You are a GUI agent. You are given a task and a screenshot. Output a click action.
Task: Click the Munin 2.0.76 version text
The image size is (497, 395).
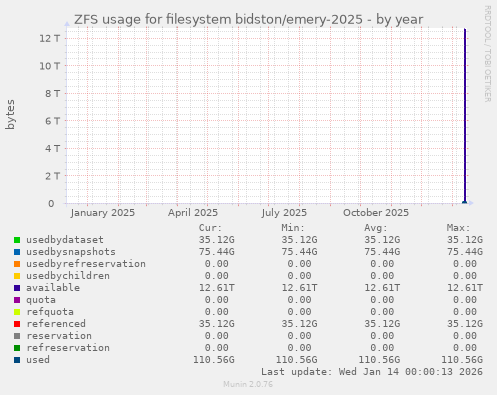(x=248, y=384)
